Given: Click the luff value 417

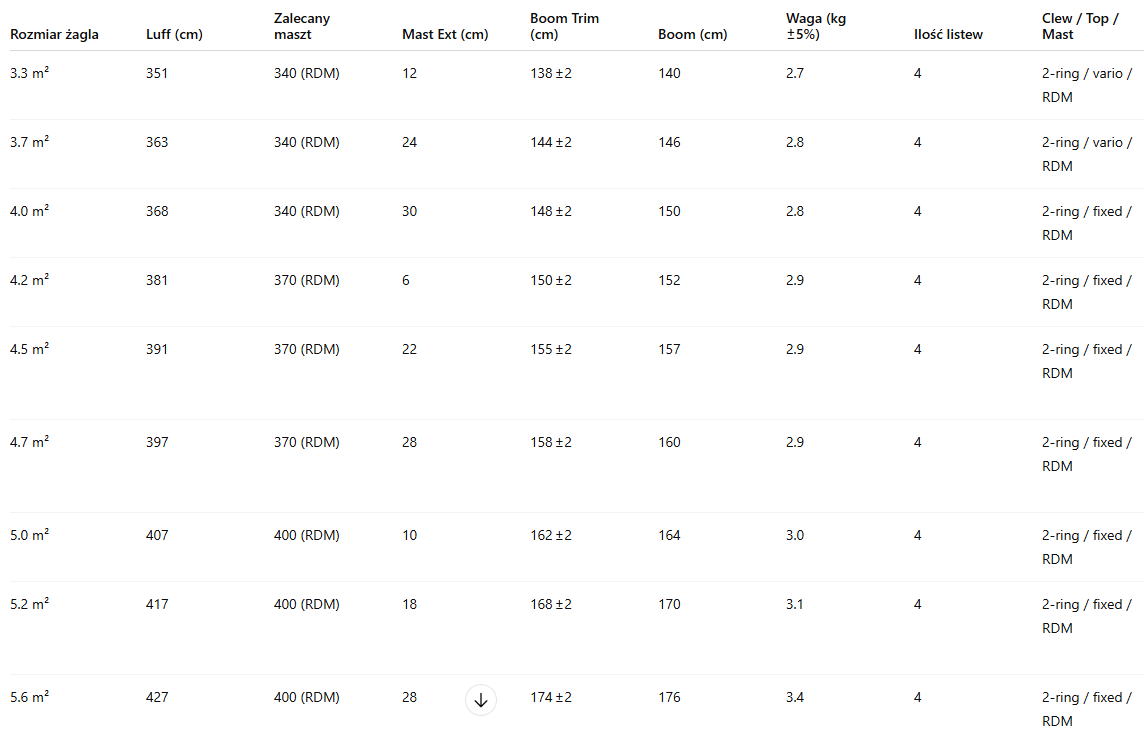Looking at the screenshot, I should tap(157, 605).
